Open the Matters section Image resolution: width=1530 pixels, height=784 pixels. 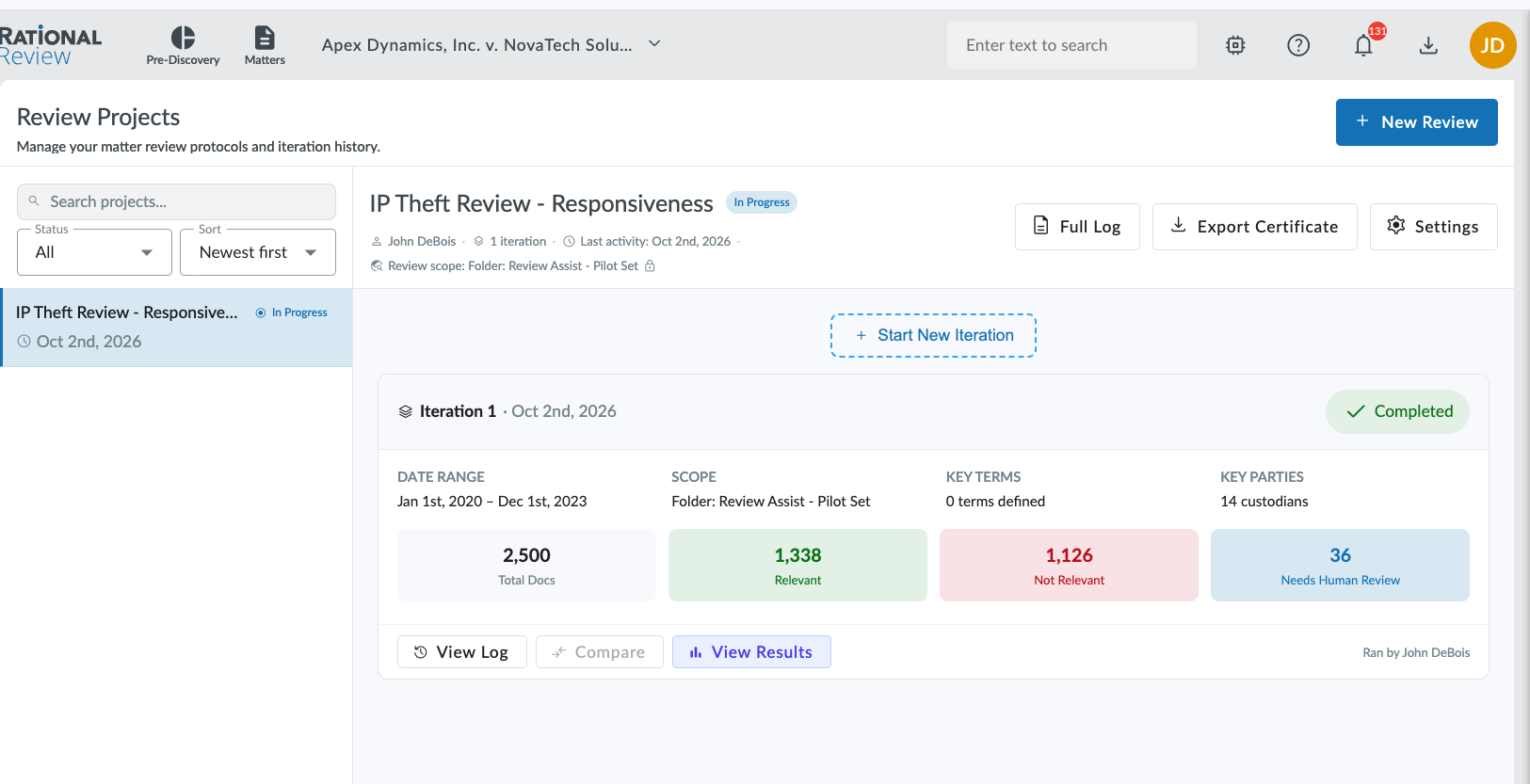click(265, 45)
